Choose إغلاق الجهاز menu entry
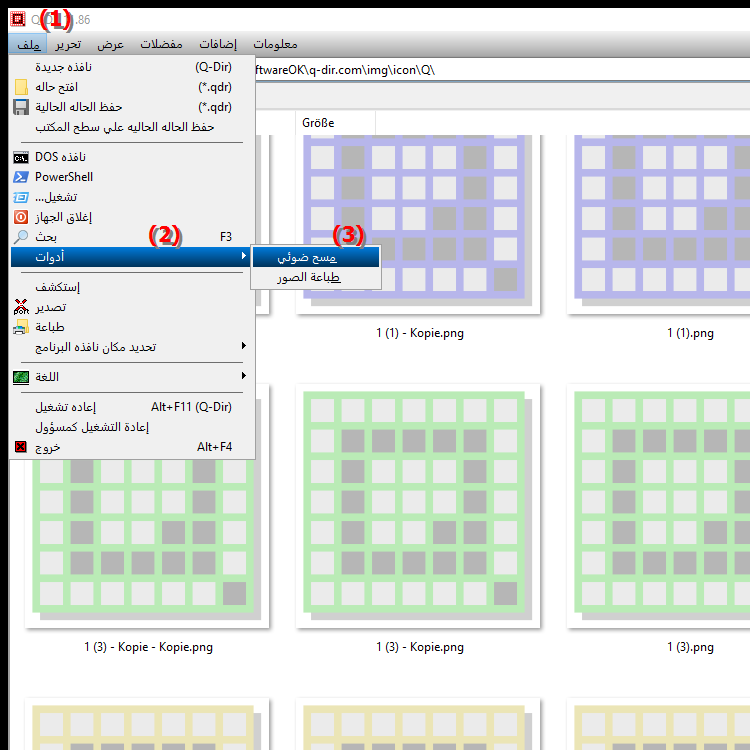Image resolution: width=750 pixels, height=750 pixels. point(132,217)
